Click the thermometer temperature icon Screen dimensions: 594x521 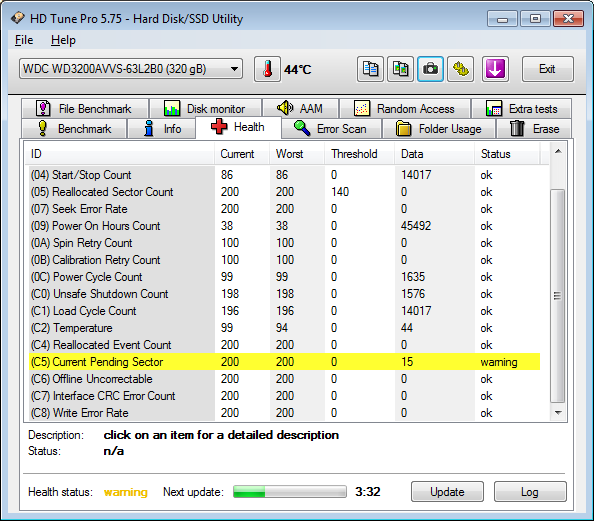point(267,69)
